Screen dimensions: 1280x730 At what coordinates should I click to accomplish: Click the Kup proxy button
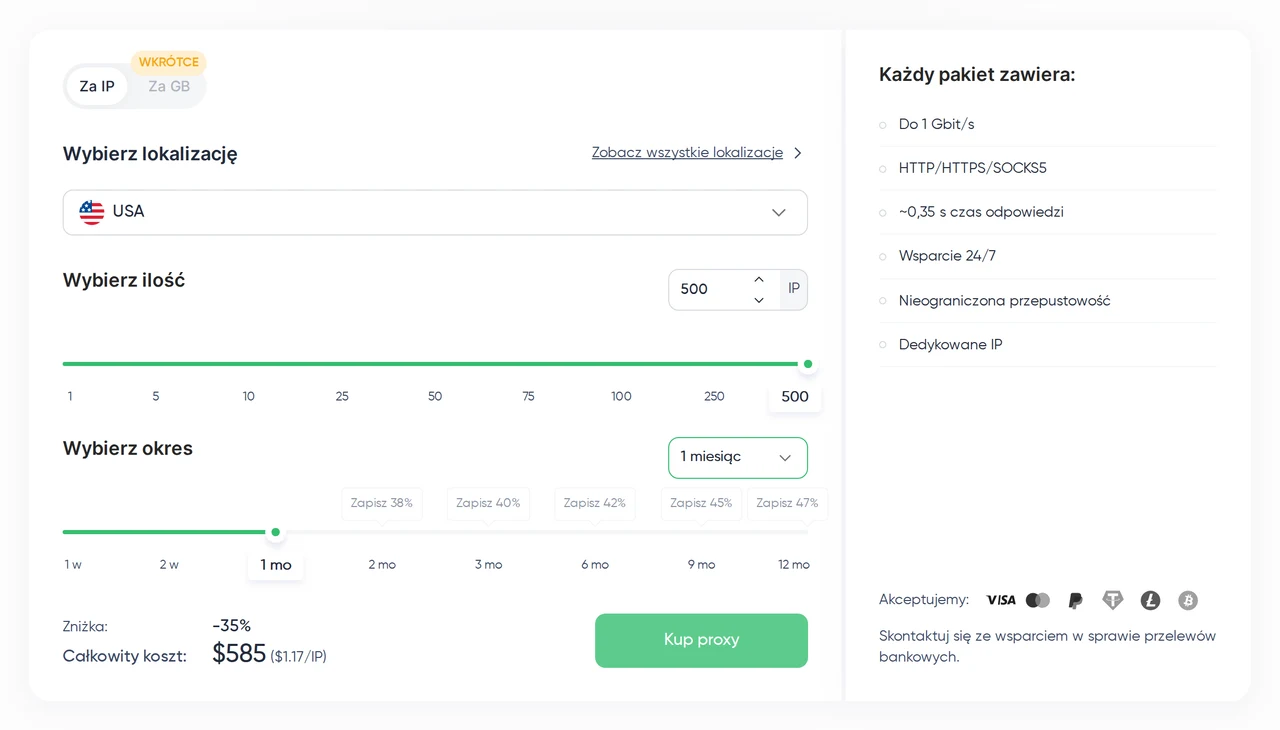(701, 640)
